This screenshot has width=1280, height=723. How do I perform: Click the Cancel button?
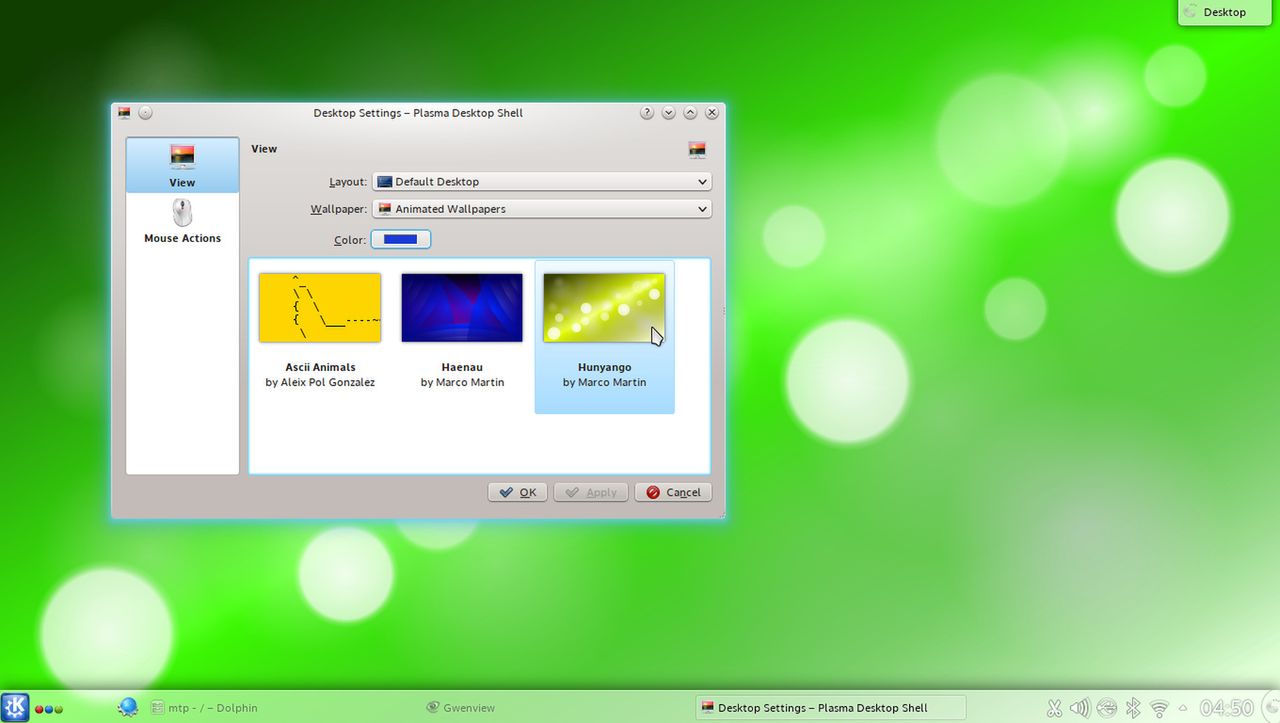click(x=673, y=492)
